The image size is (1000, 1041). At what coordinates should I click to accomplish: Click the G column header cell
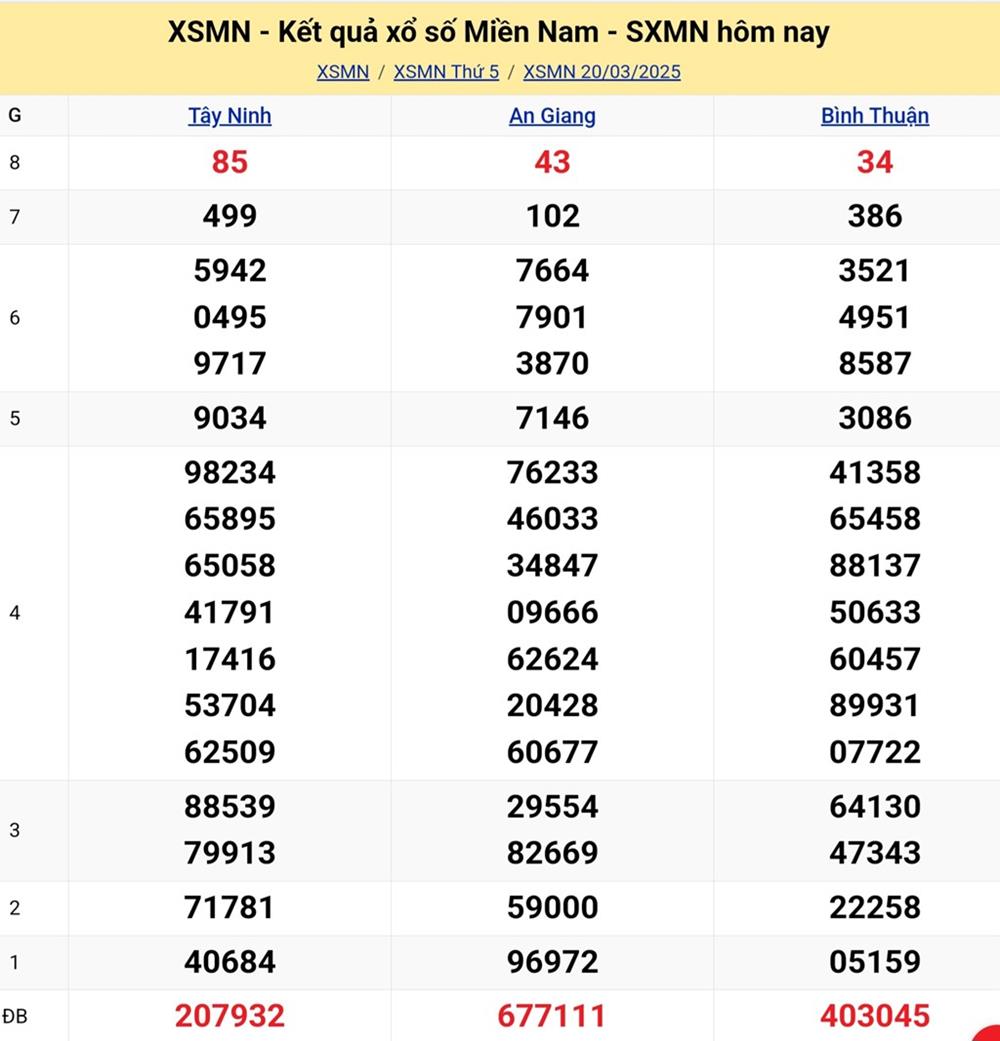pyautogui.click(x=15, y=116)
